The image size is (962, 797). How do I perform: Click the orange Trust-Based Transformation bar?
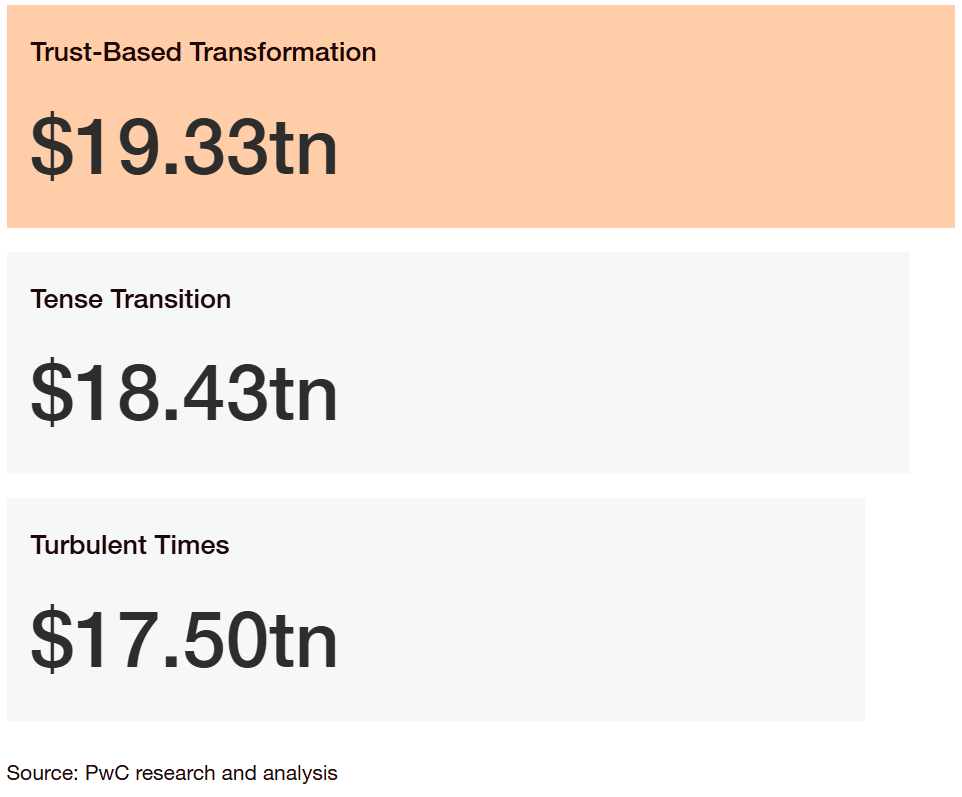click(x=481, y=117)
